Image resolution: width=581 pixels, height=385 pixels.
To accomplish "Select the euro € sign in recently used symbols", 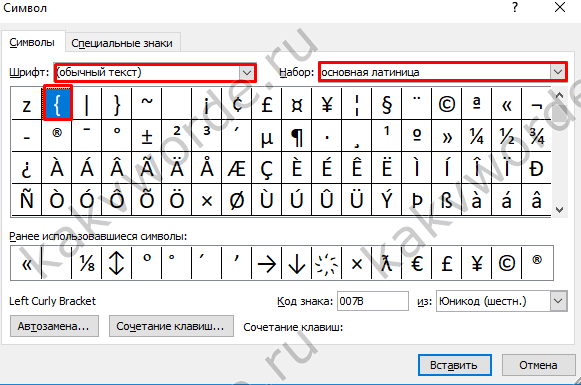I will tap(417, 263).
